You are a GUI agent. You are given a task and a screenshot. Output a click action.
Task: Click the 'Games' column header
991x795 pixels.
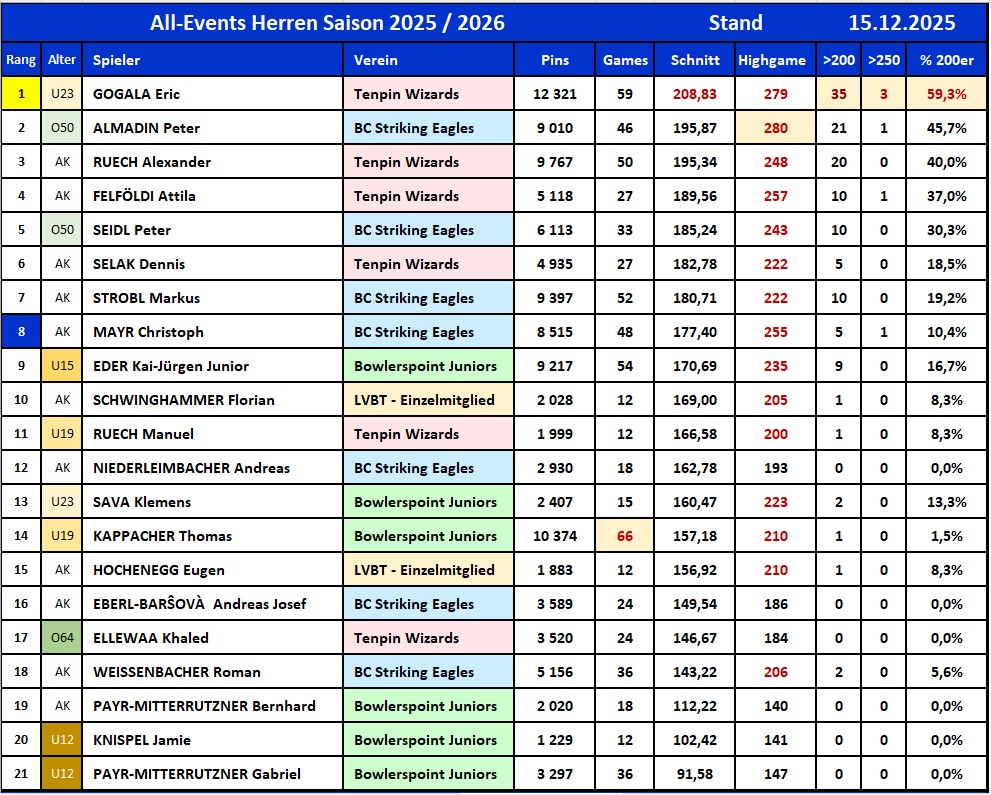click(x=625, y=60)
